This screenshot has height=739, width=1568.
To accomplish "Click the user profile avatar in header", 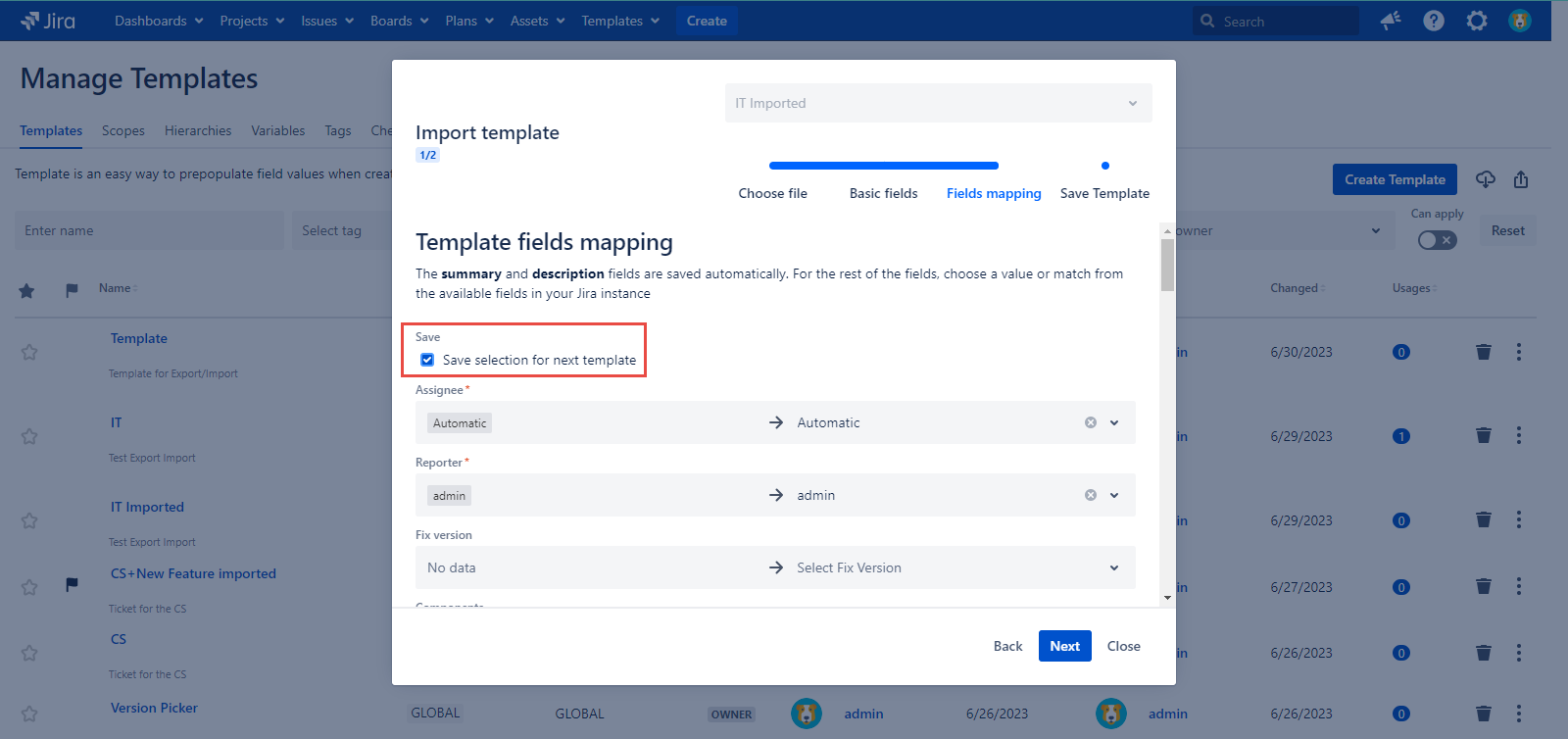I will pos(1520,21).
